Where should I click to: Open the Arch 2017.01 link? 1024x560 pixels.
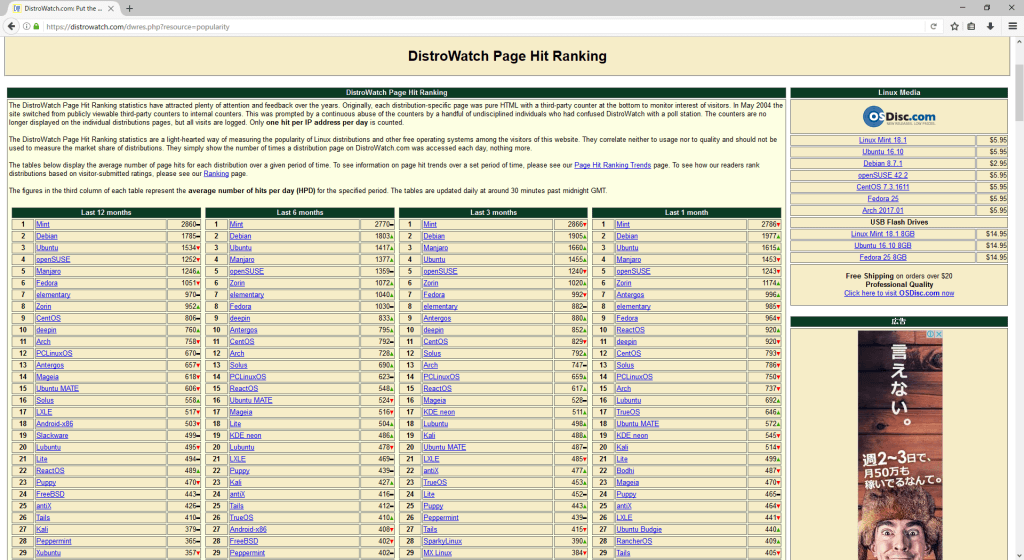pos(882,211)
